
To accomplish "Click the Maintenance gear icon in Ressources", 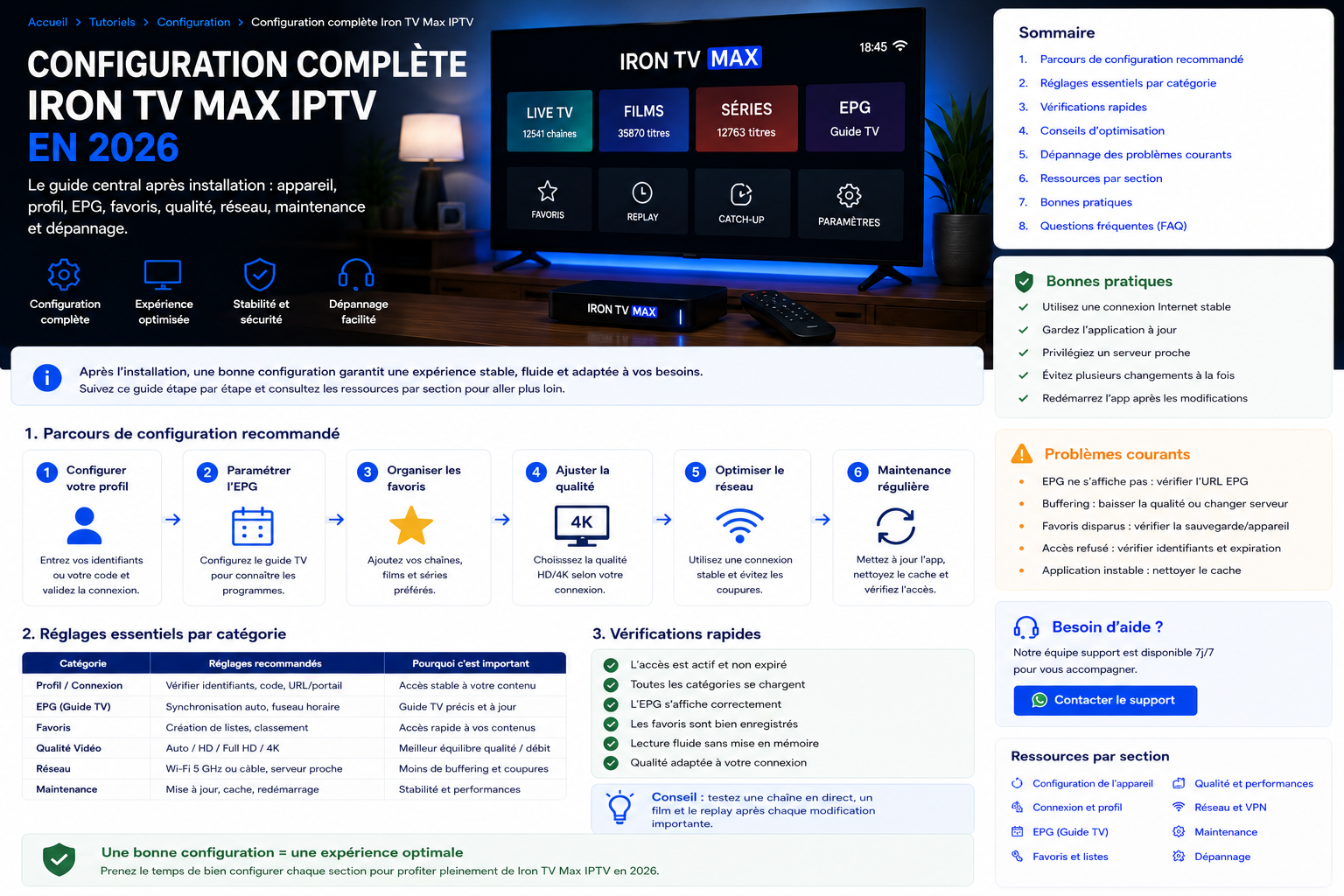I will coord(1179,831).
